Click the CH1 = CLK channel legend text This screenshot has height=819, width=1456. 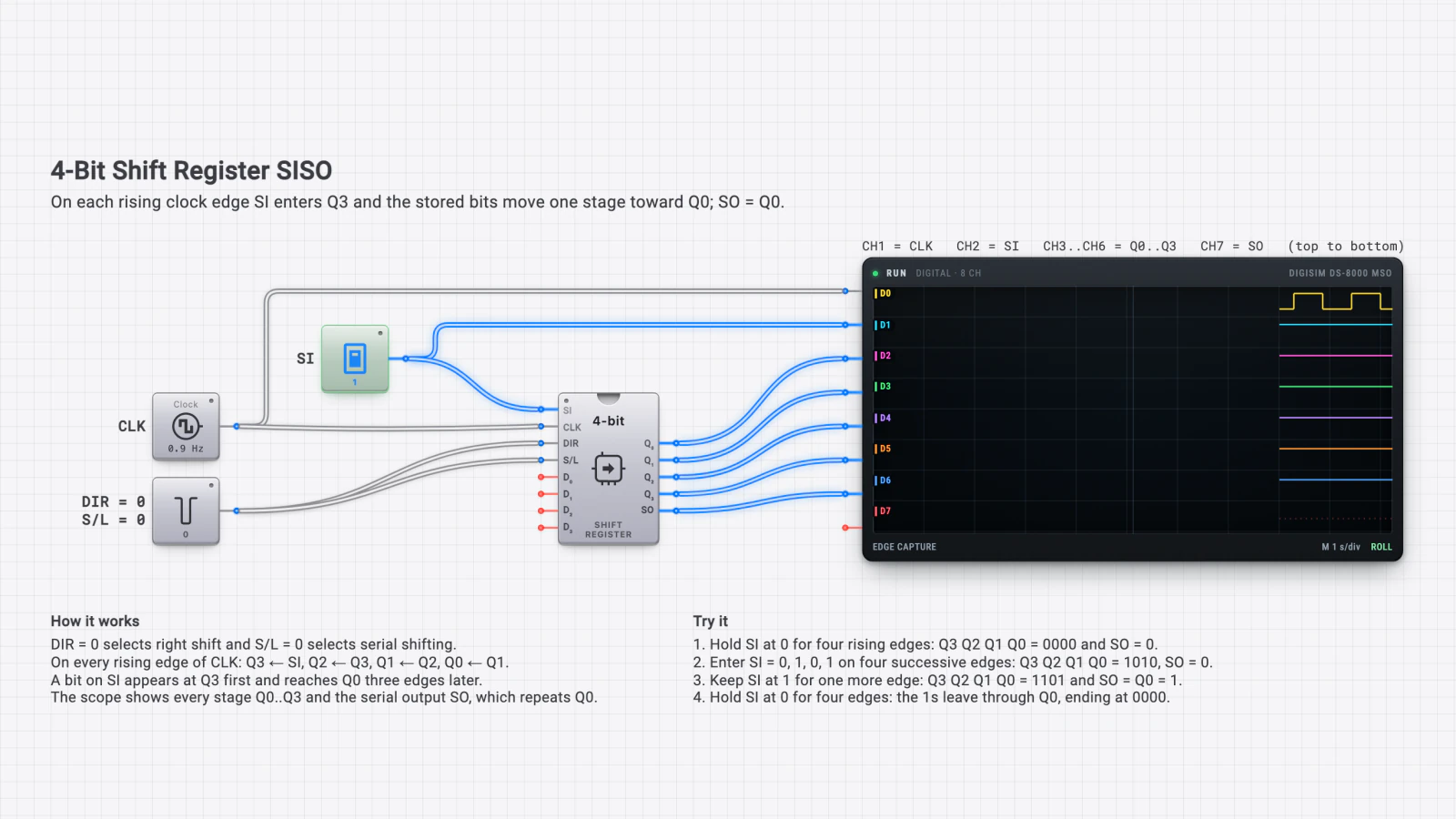pyautogui.click(x=897, y=246)
